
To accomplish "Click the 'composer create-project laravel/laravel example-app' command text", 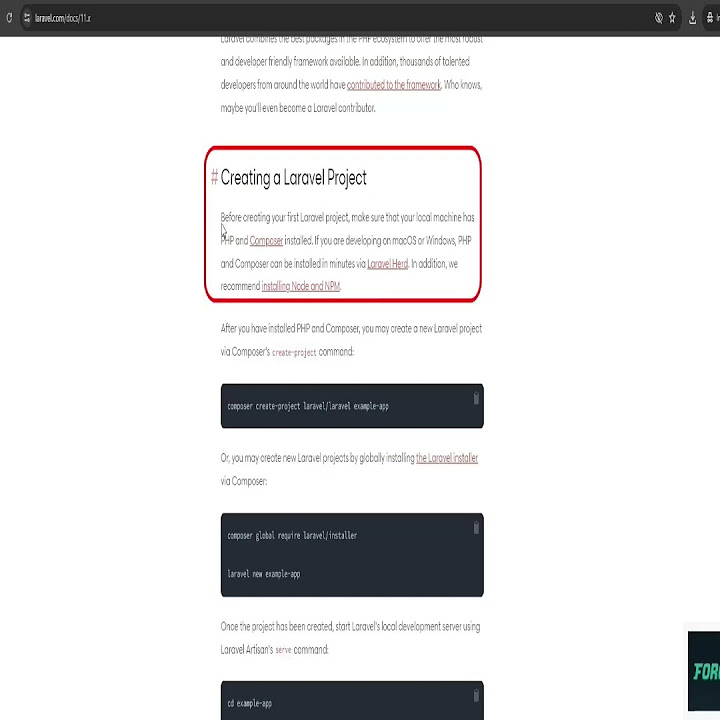I will point(308,406).
